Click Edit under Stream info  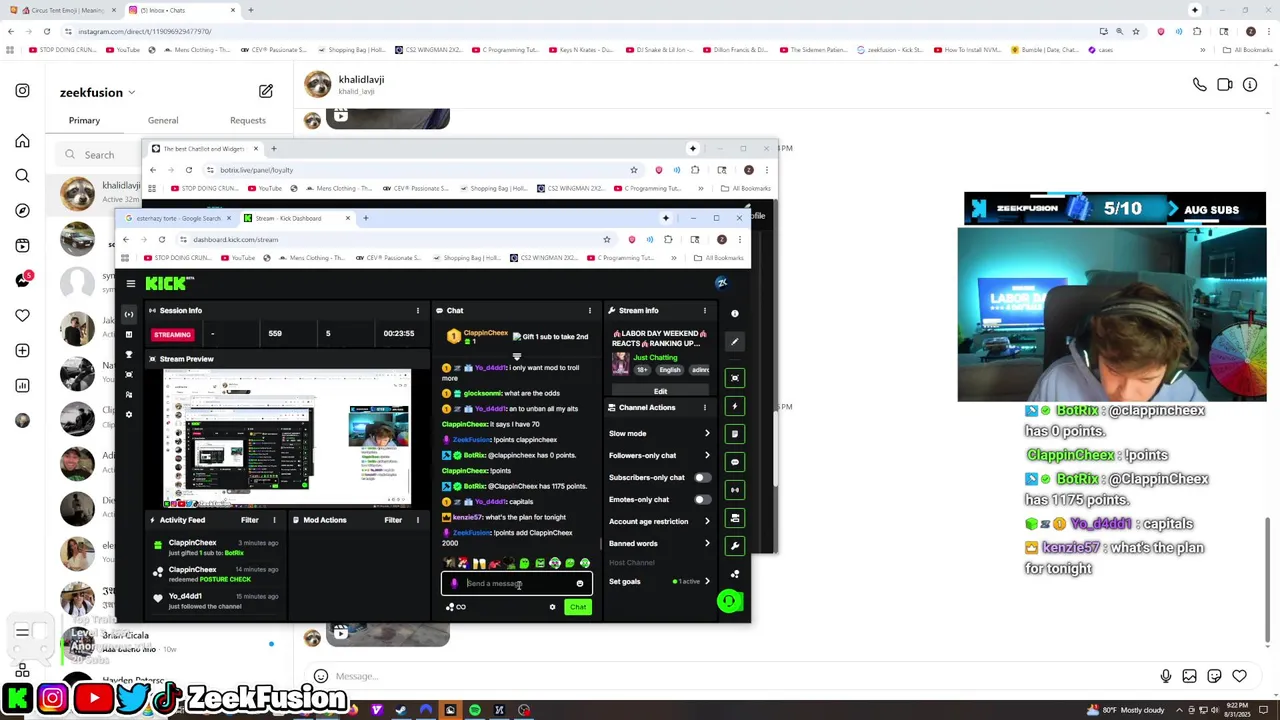click(660, 392)
